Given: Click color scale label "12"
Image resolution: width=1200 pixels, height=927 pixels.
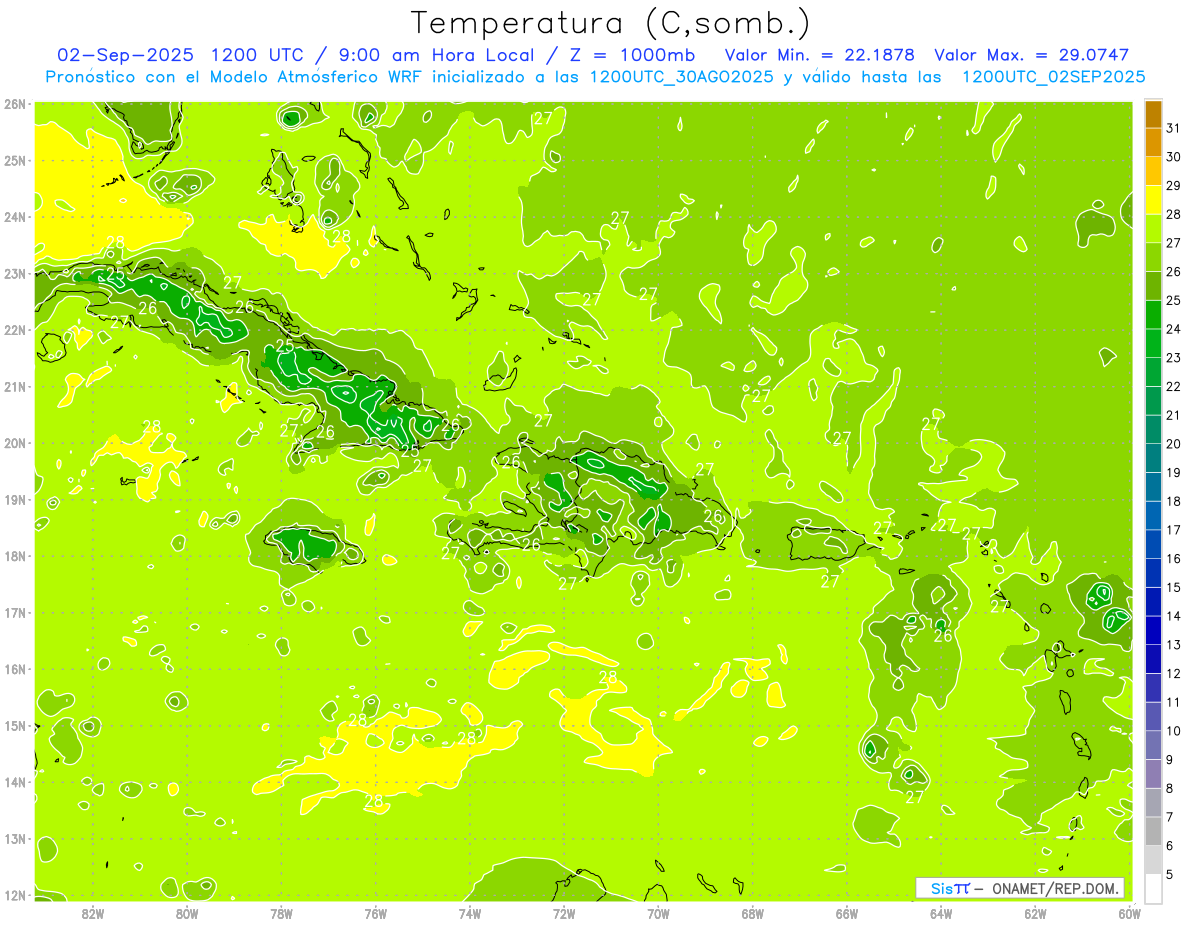Looking at the screenshot, I should pyautogui.click(x=1173, y=674).
